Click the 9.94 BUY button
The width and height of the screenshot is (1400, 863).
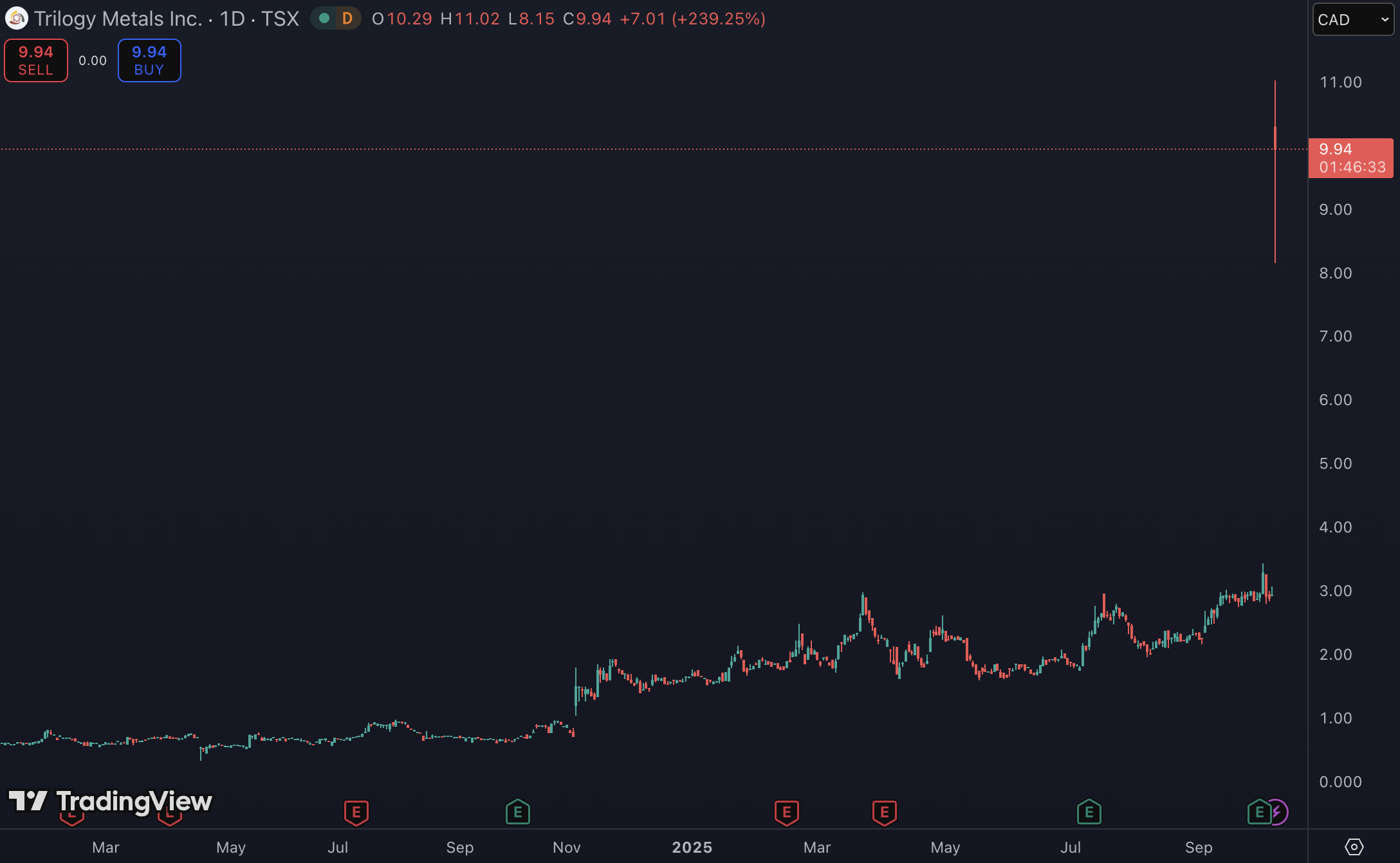[x=149, y=60]
